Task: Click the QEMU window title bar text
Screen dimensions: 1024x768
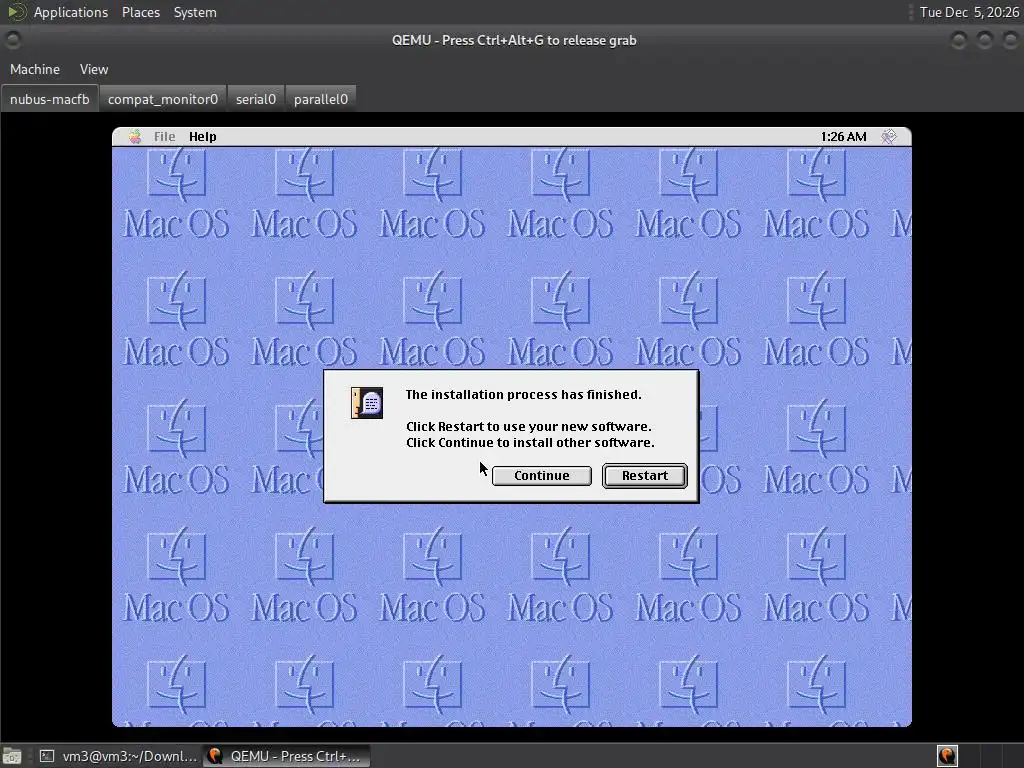Action: pos(514,40)
